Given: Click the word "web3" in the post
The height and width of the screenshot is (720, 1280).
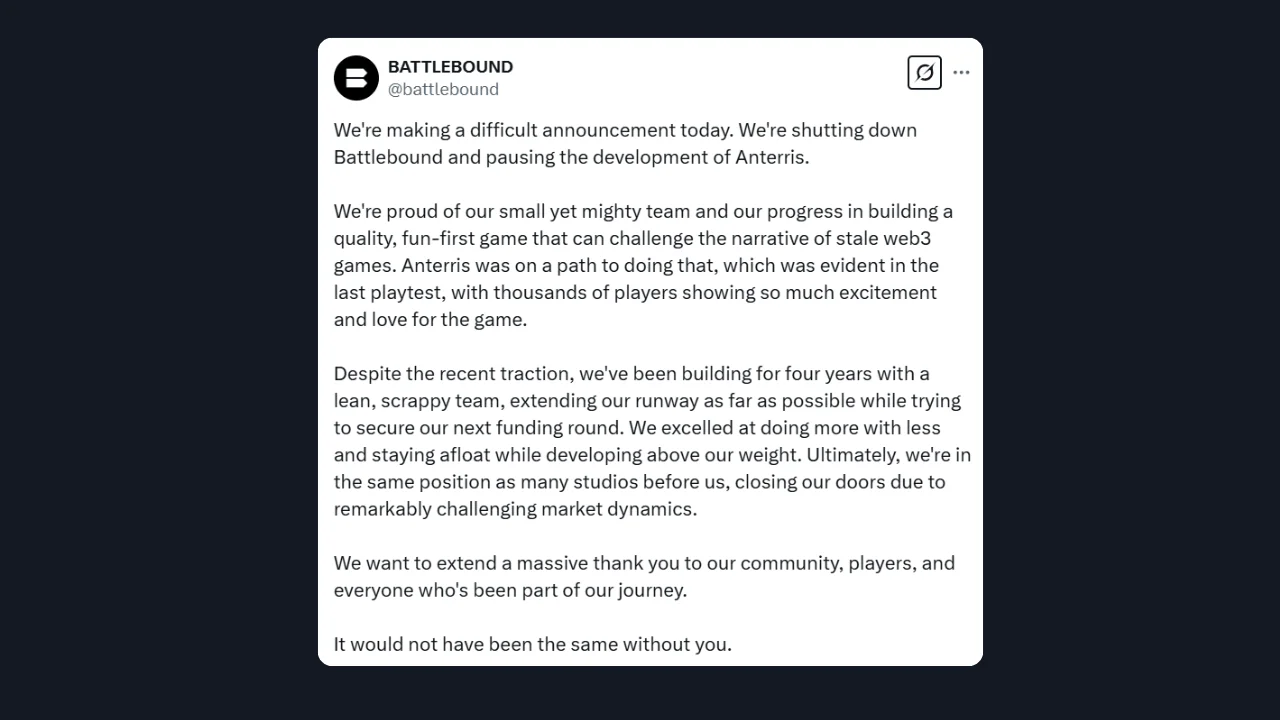Looking at the screenshot, I should pos(904,238).
